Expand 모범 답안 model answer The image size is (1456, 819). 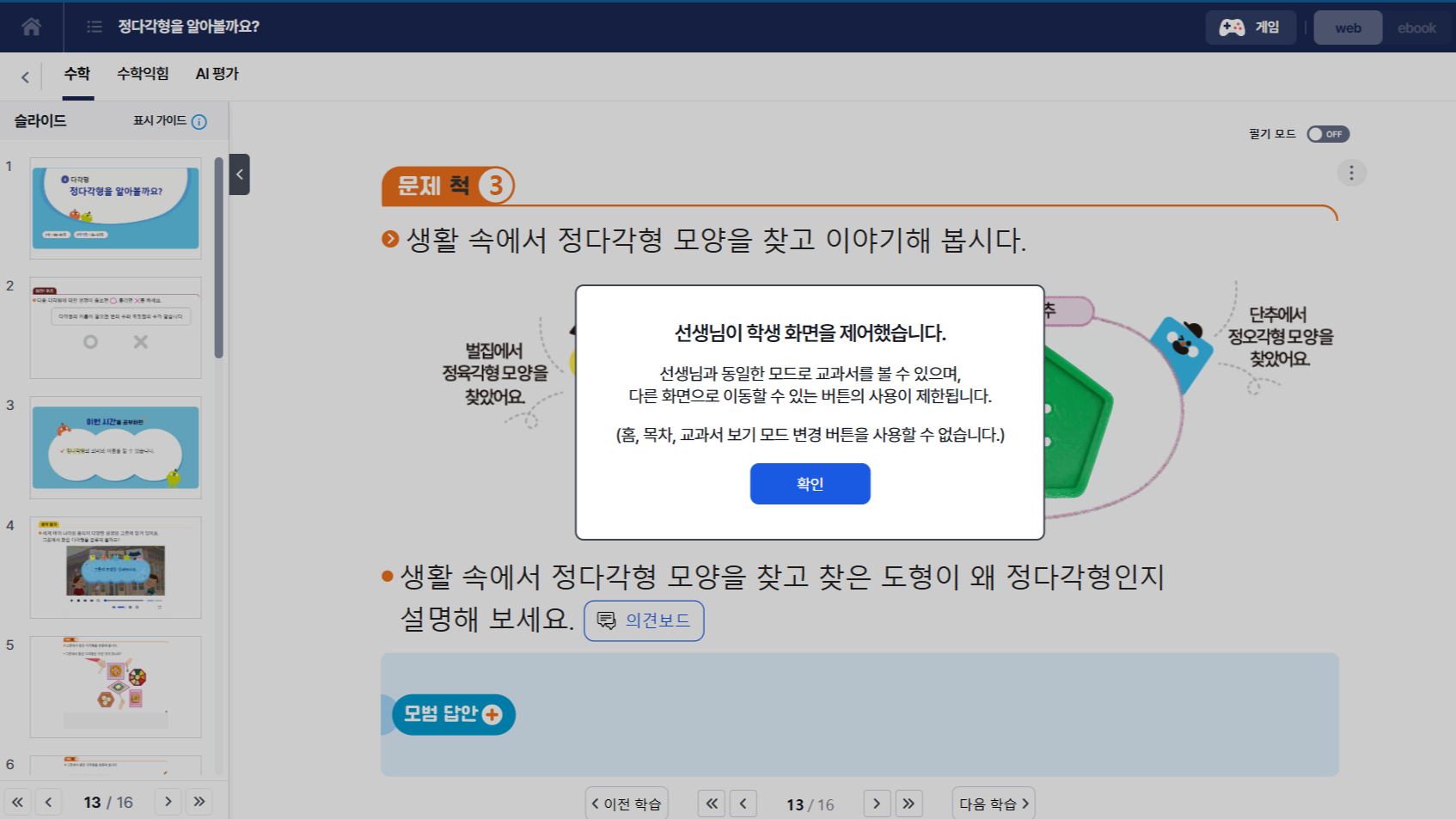(x=452, y=714)
